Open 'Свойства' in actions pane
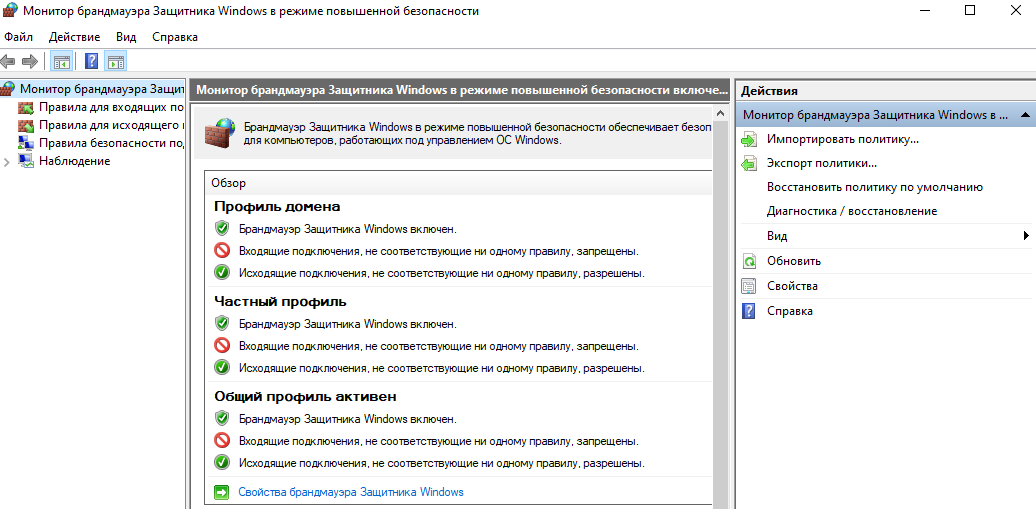Image resolution: width=1036 pixels, height=509 pixels. (792, 286)
